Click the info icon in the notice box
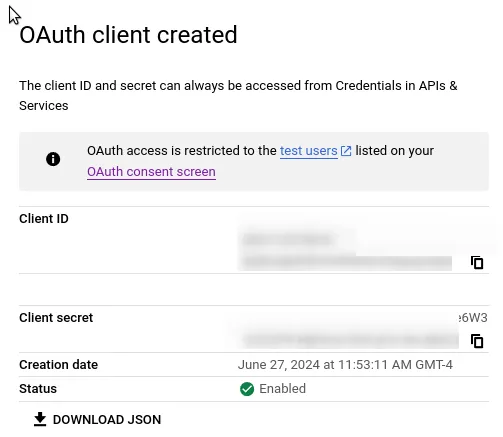503x437 pixels. (x=53, y=159)
